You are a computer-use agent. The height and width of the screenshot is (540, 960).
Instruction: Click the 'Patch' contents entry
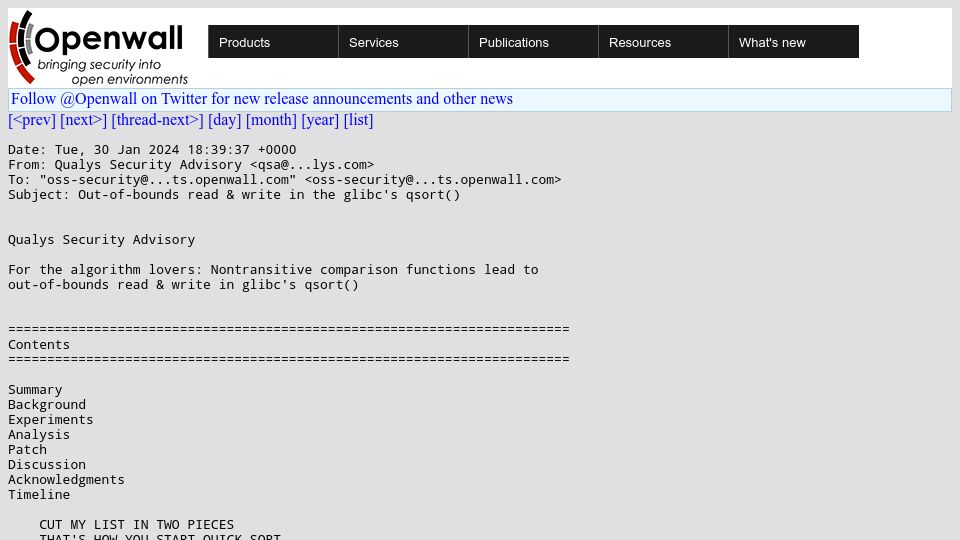pyautogui.click(x=28, y=450)
